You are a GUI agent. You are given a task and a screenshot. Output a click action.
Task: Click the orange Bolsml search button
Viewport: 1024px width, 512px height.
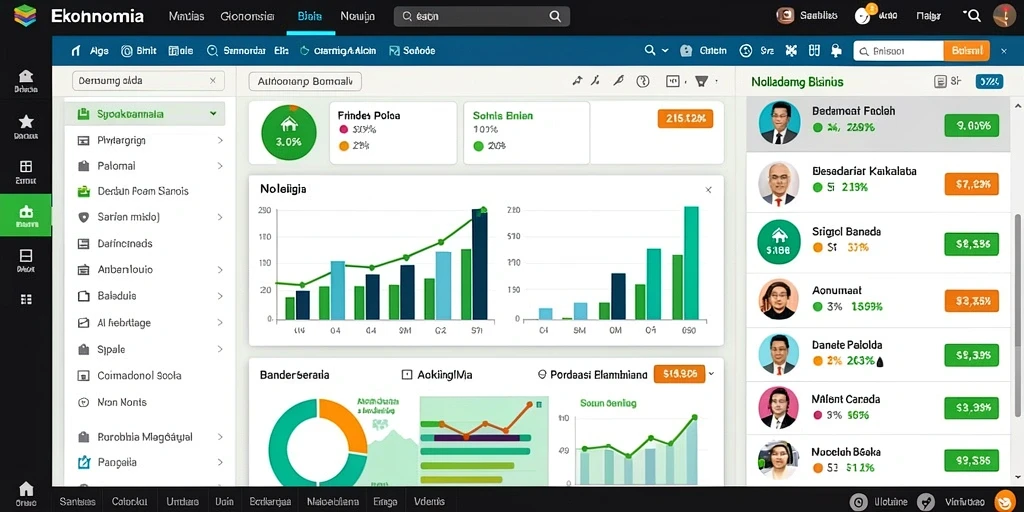click(967, 50)
